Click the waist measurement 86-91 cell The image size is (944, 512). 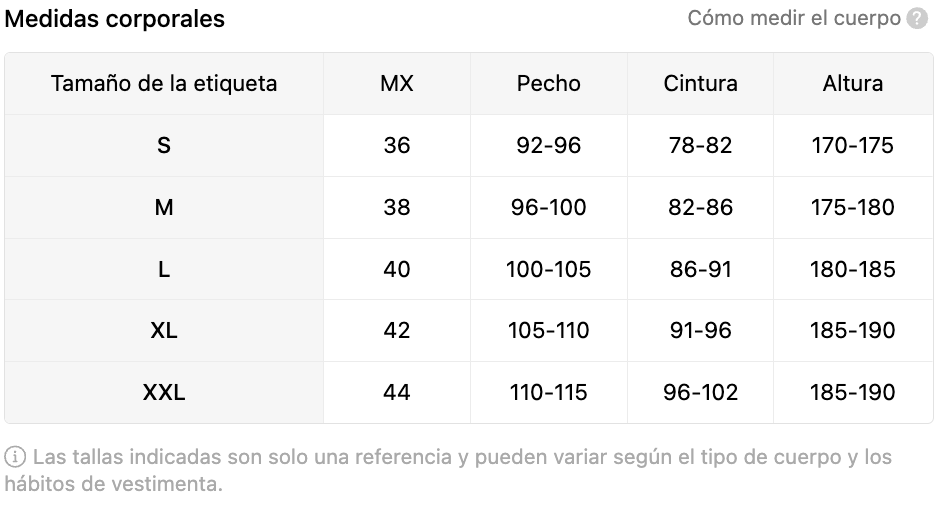pyautogui.click(x=700, y=269)
